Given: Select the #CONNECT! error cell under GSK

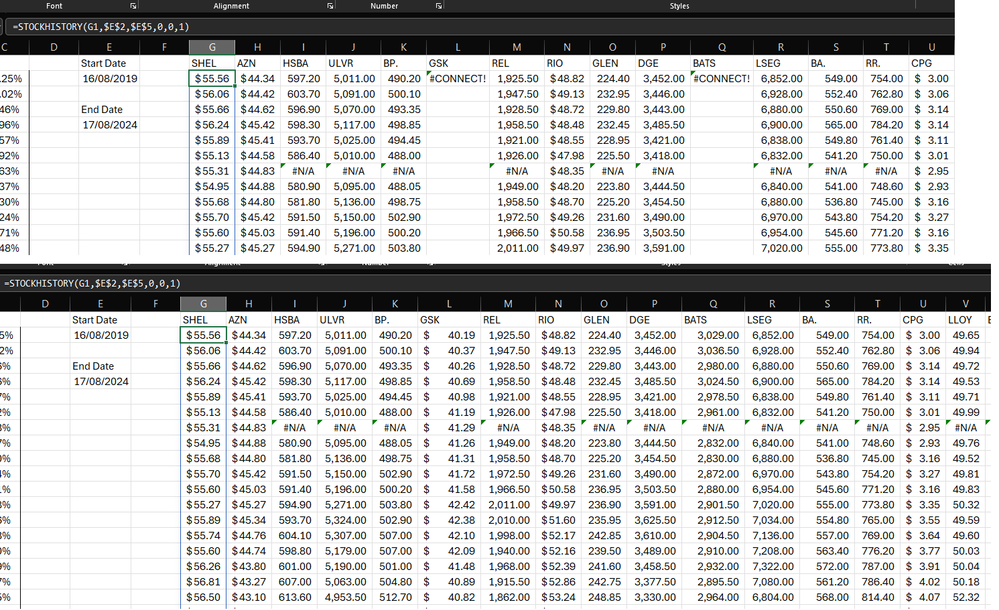Looking at the screenshot, I should 457,78.
